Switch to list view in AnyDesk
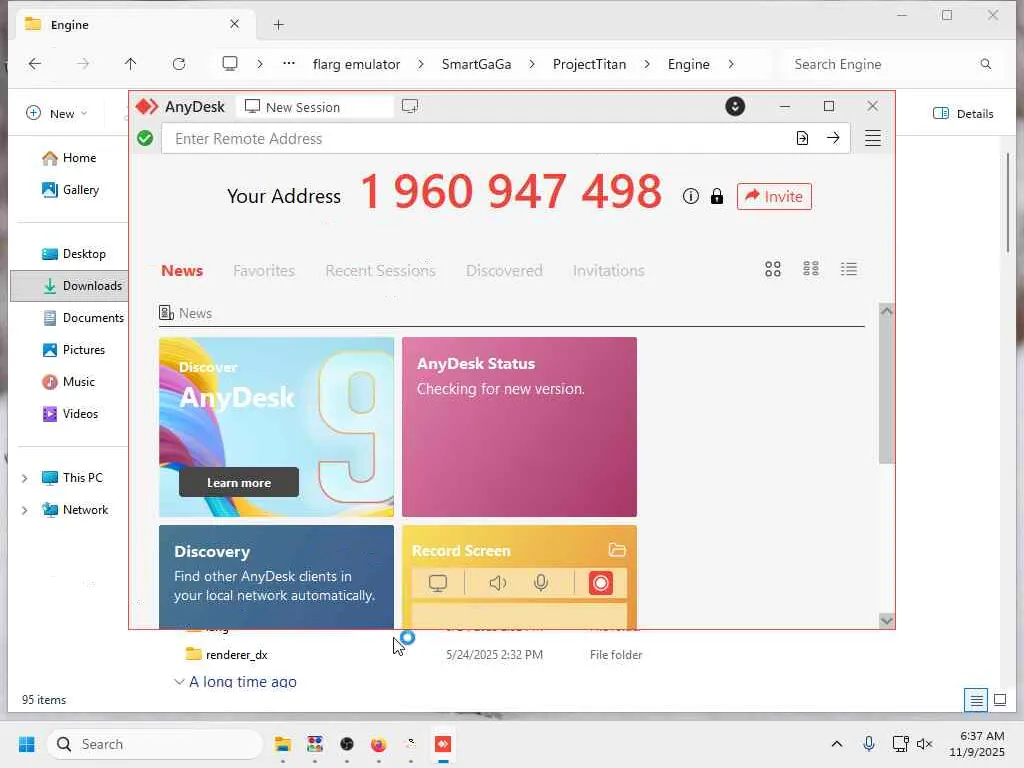Screen dimensions: 1024x768 849,269
